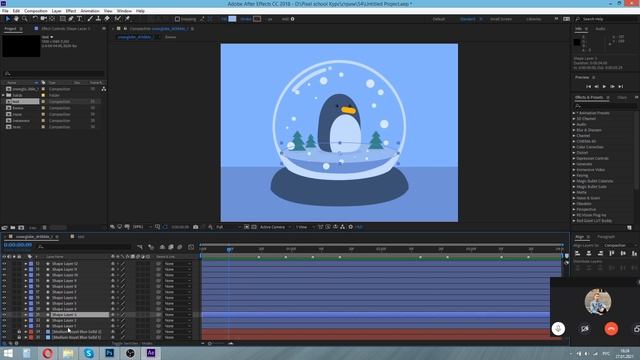Hide Shape Layer 7 using eye icon

[4, 292]
